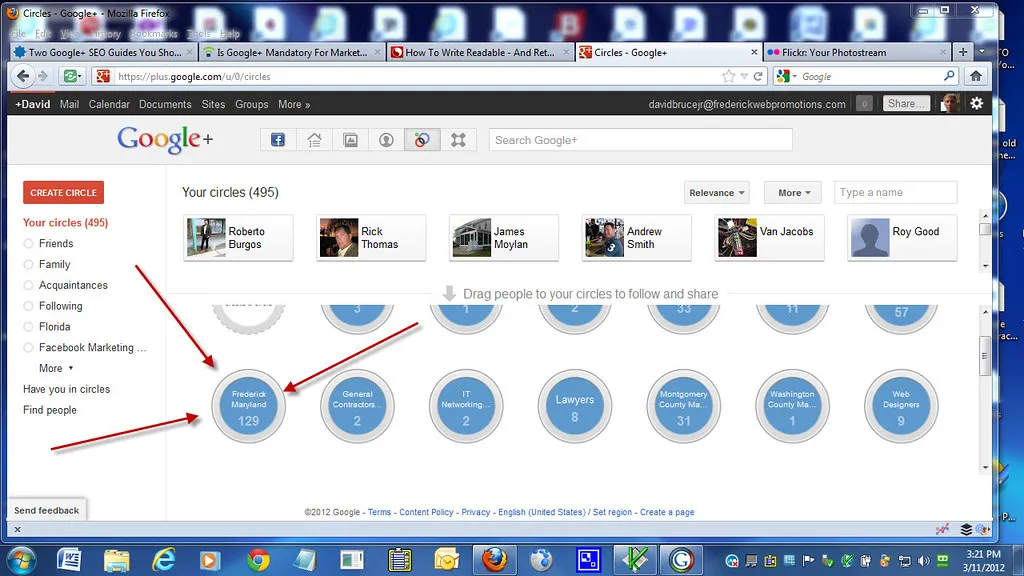This screenshot has height=576, width=1024.
Task: Open the list all tabs dropdown
Action: pos(982,52)
